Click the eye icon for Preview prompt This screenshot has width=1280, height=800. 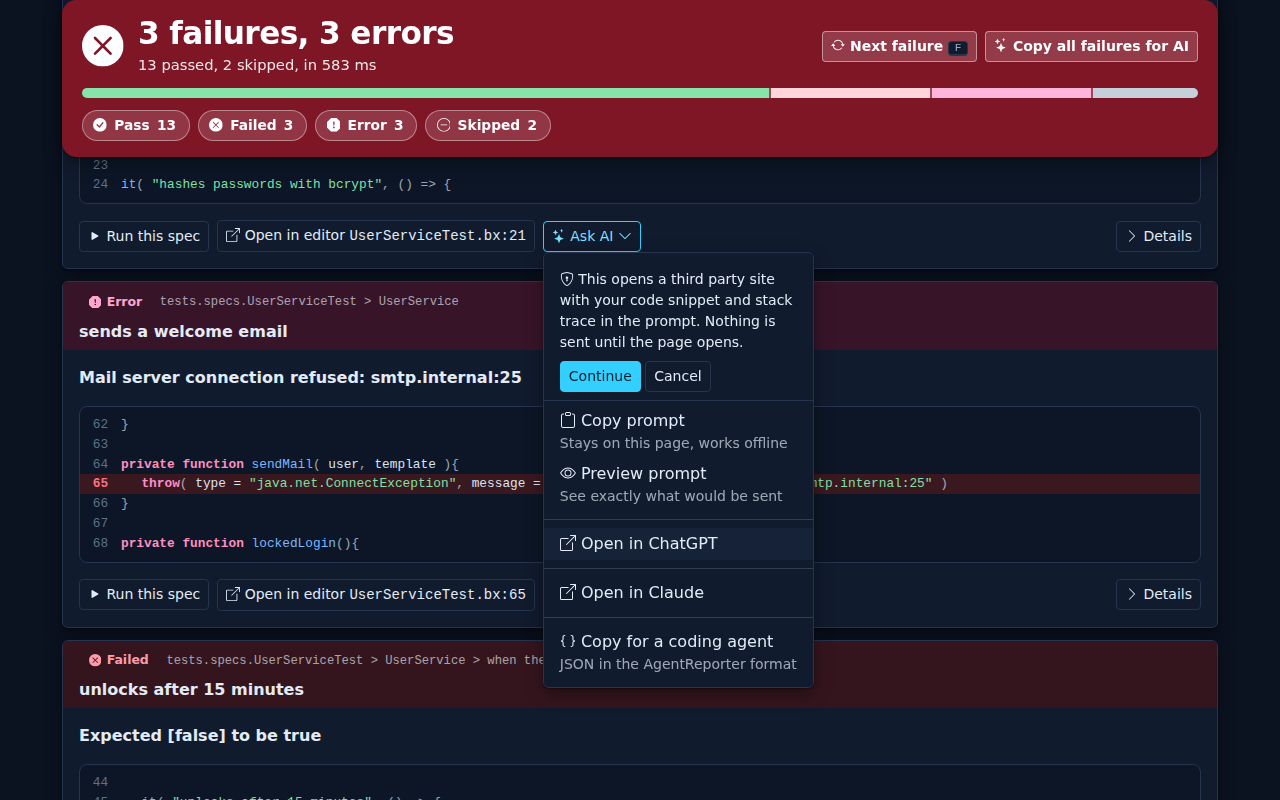tap(568, 473)
